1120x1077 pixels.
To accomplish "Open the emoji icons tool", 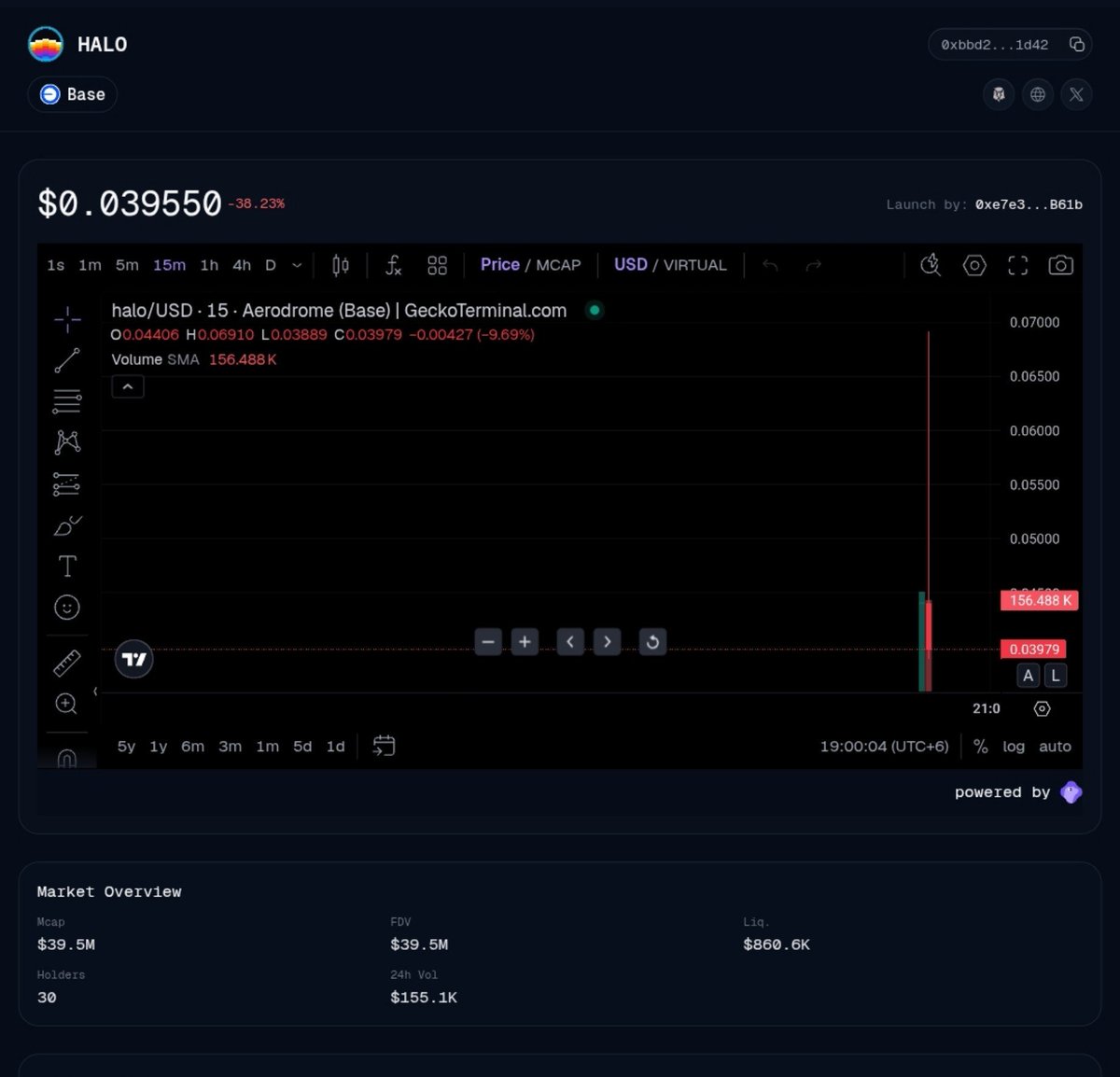I will [67, 608].
